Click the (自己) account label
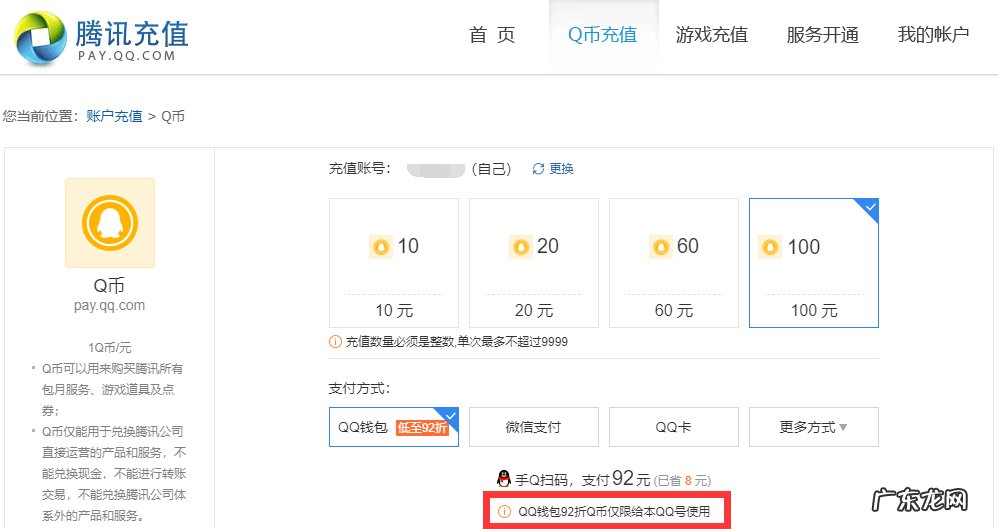The image size is (1006, 529). pos(491,169)
